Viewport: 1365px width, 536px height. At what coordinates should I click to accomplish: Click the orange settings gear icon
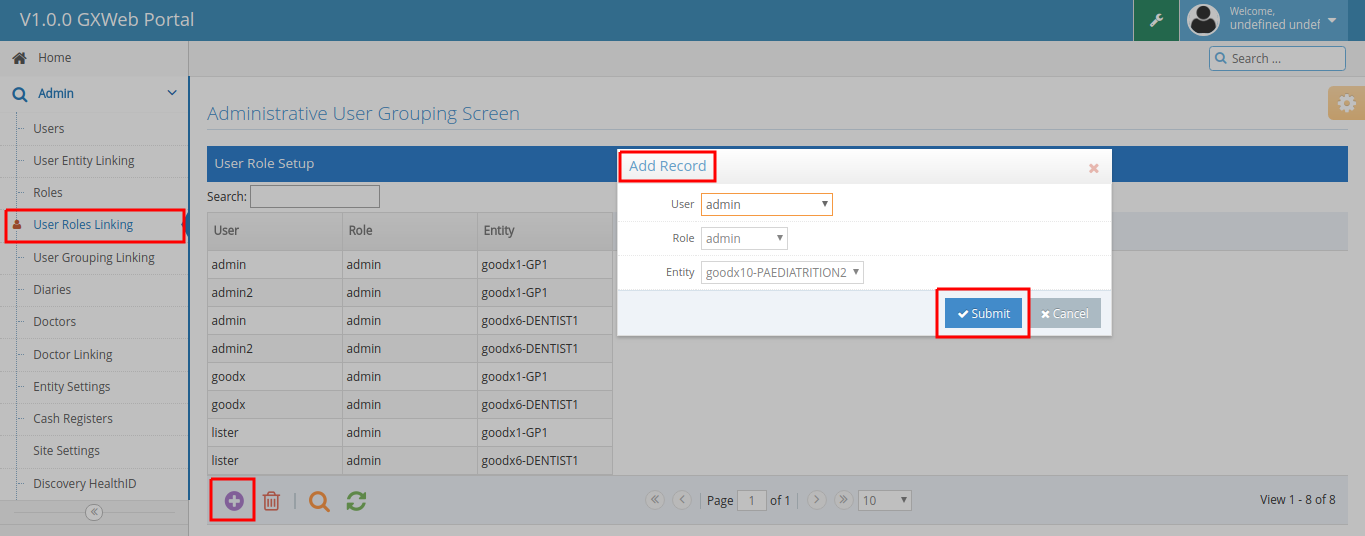point(1346,103)
